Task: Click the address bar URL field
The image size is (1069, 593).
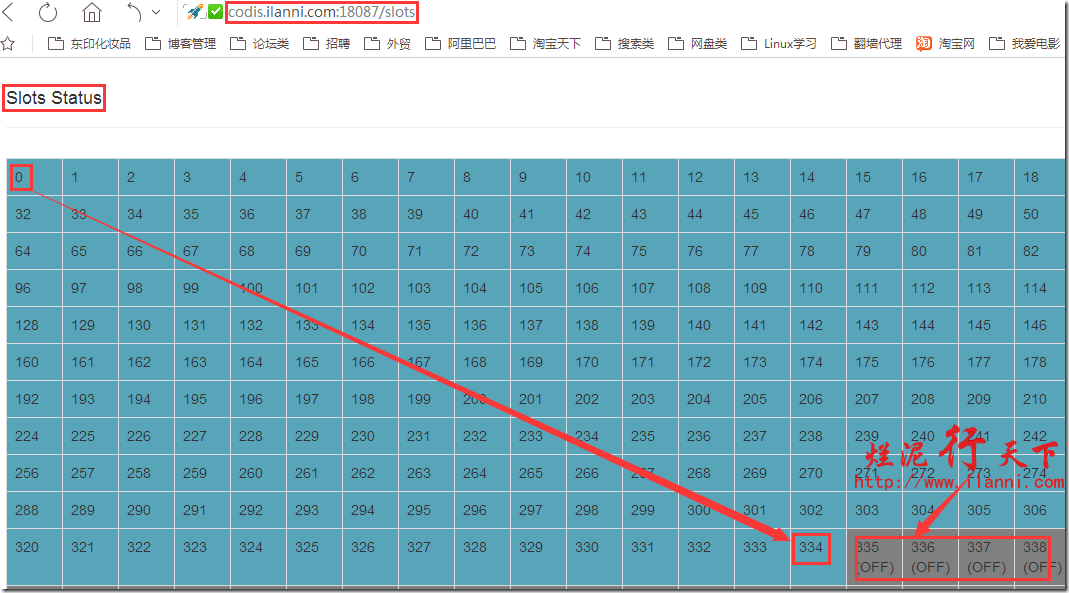Action: (x=321, y=13)
